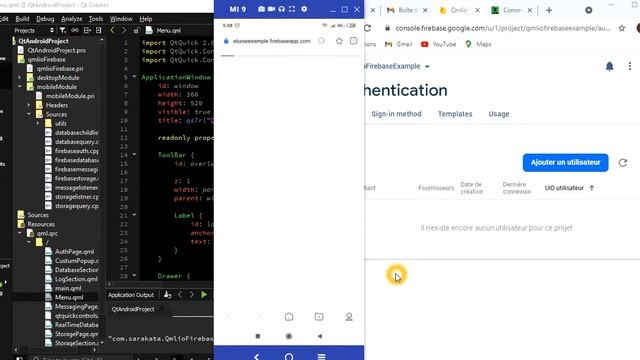Toggle synchronize with editor link icon
The image size is (640, 360).
click(75, 30)
